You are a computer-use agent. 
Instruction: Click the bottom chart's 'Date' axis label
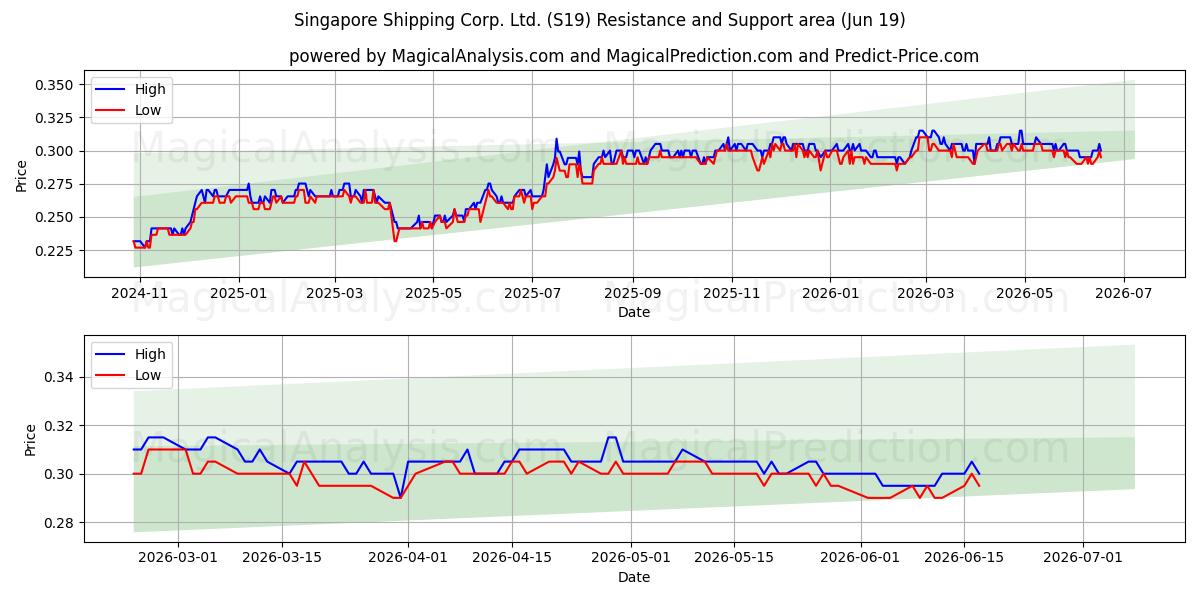point(634,577)
